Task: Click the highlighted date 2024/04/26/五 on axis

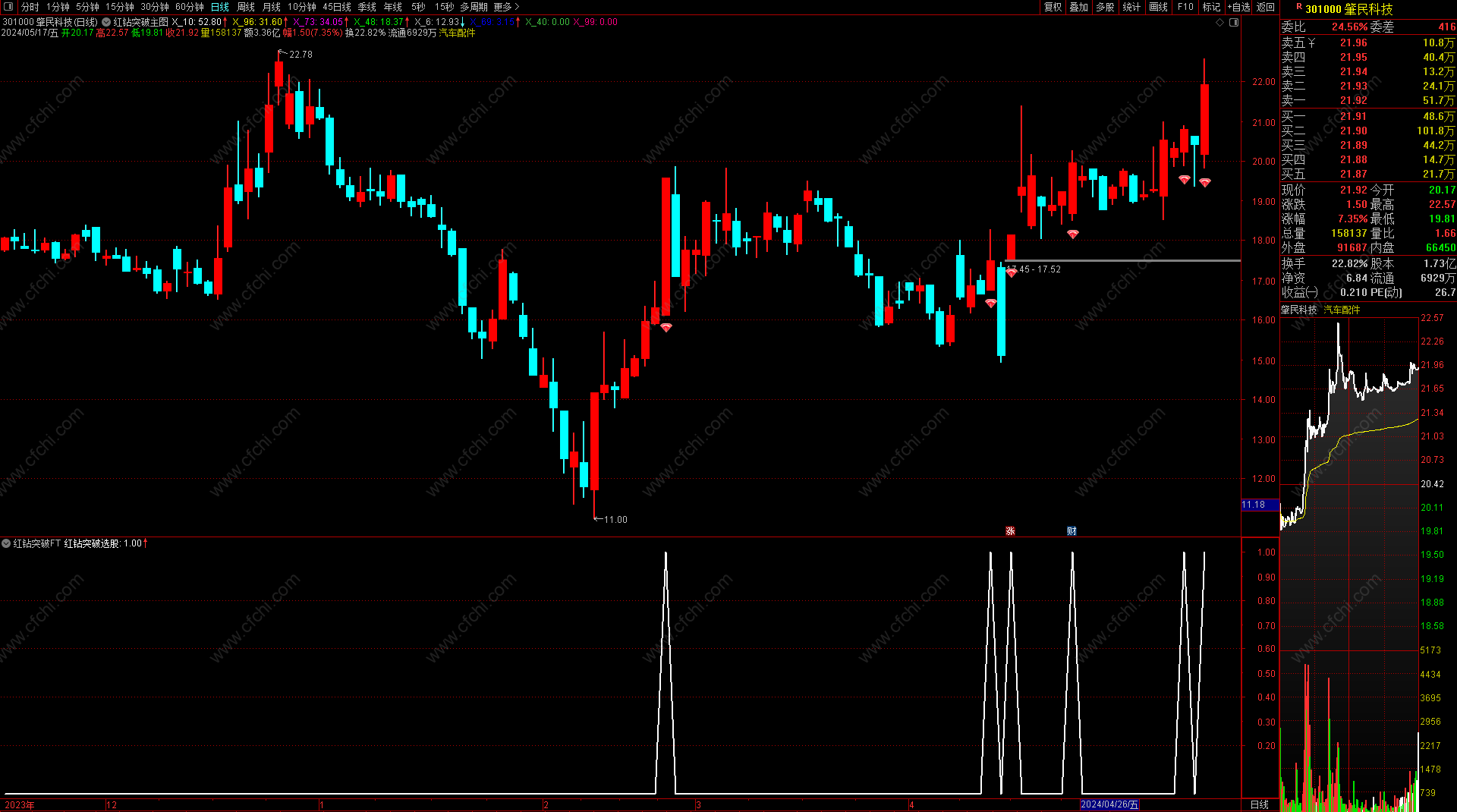Action: pyautogui.click(x=1109, y=804)
